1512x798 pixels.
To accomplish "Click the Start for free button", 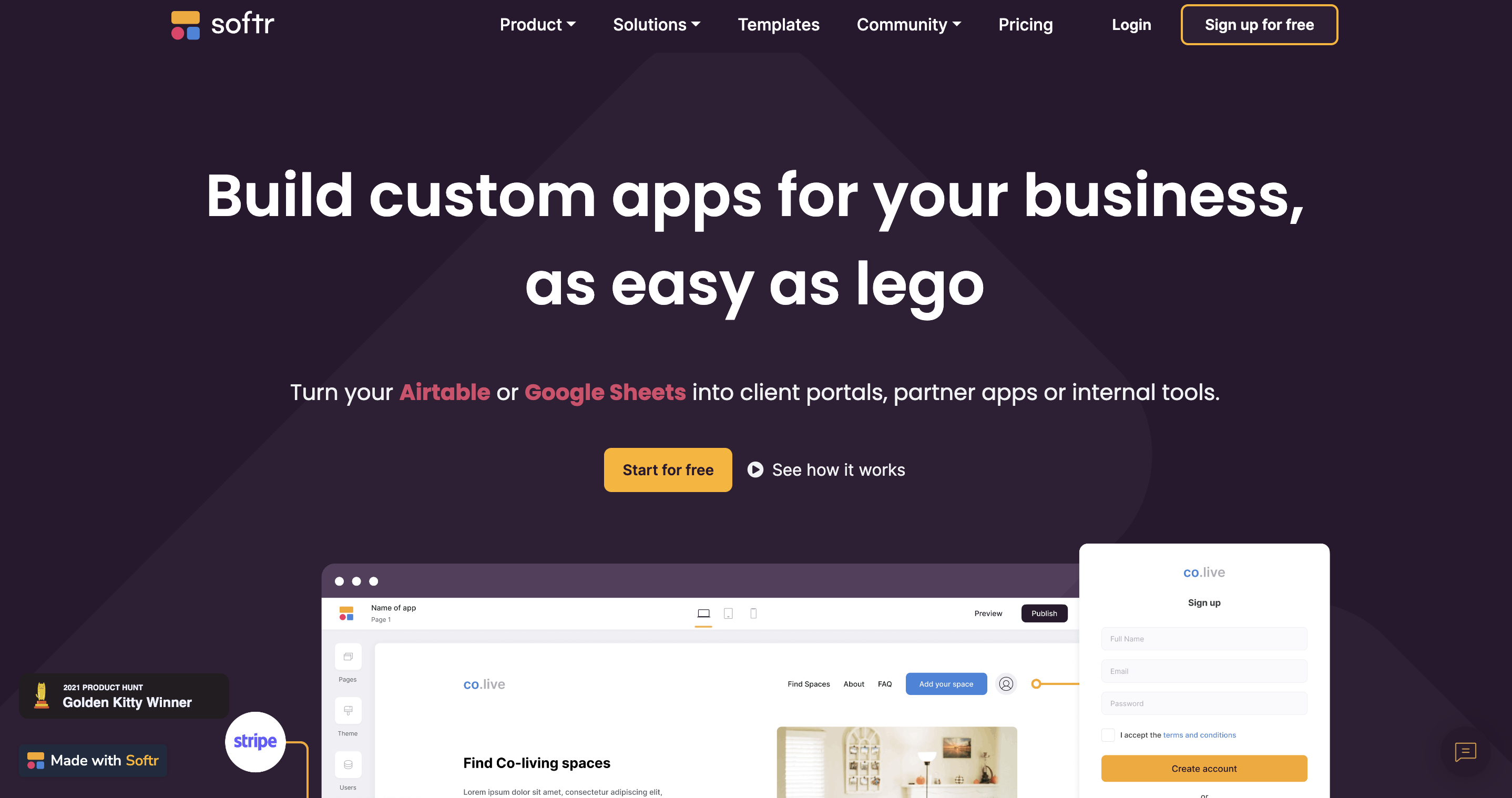I will coord(668,469).
